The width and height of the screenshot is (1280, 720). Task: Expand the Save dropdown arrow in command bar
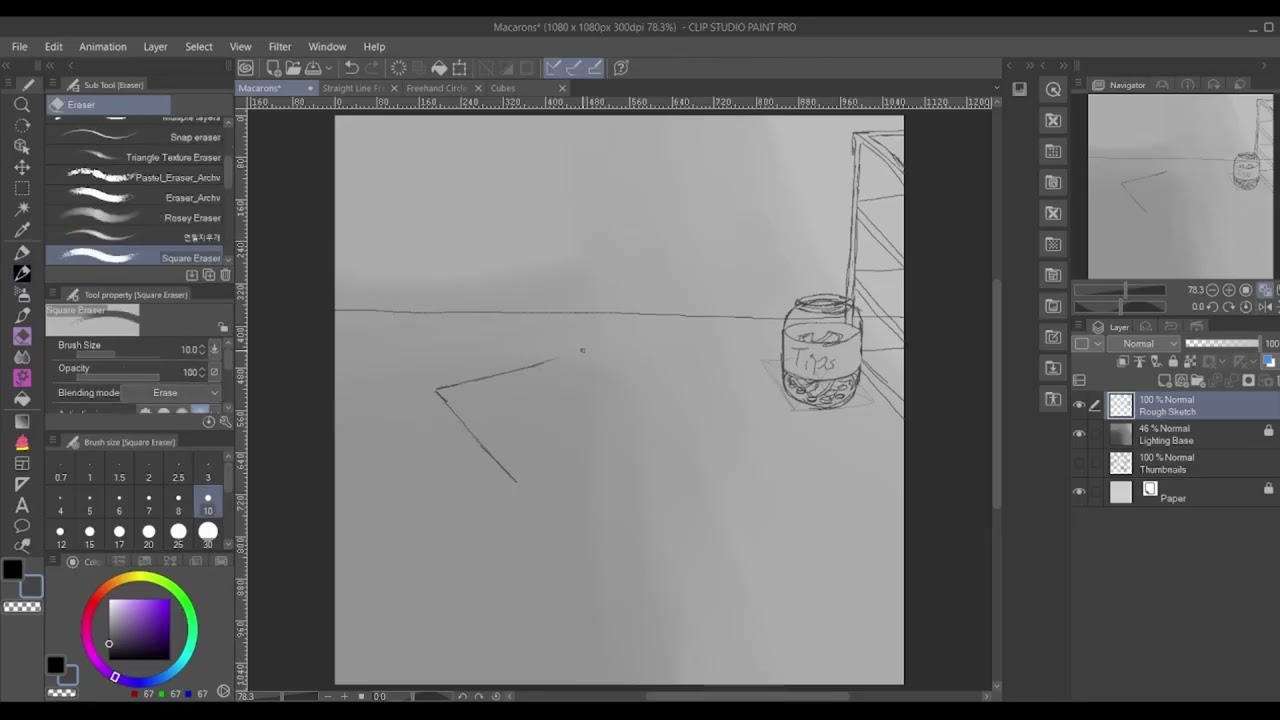[x=329, y=68]
